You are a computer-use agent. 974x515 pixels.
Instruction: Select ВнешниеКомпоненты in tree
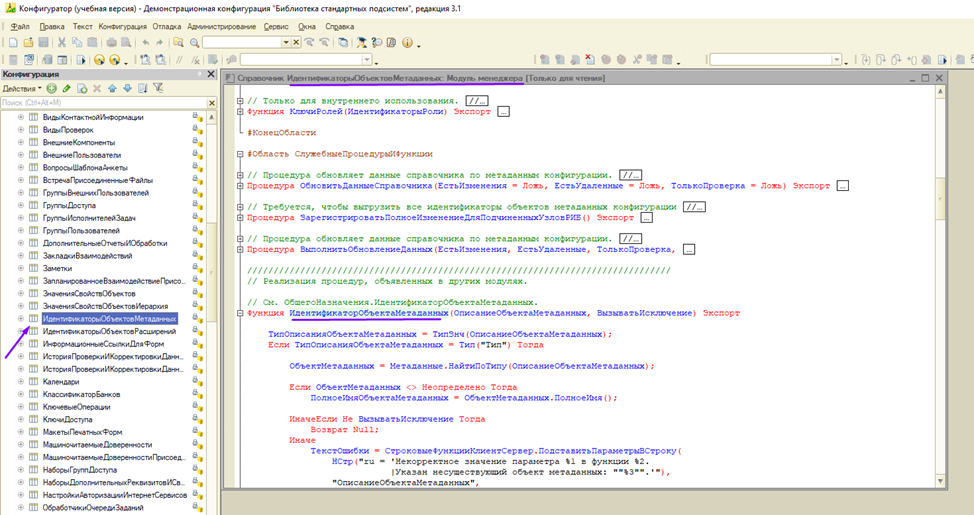(79, 142)
